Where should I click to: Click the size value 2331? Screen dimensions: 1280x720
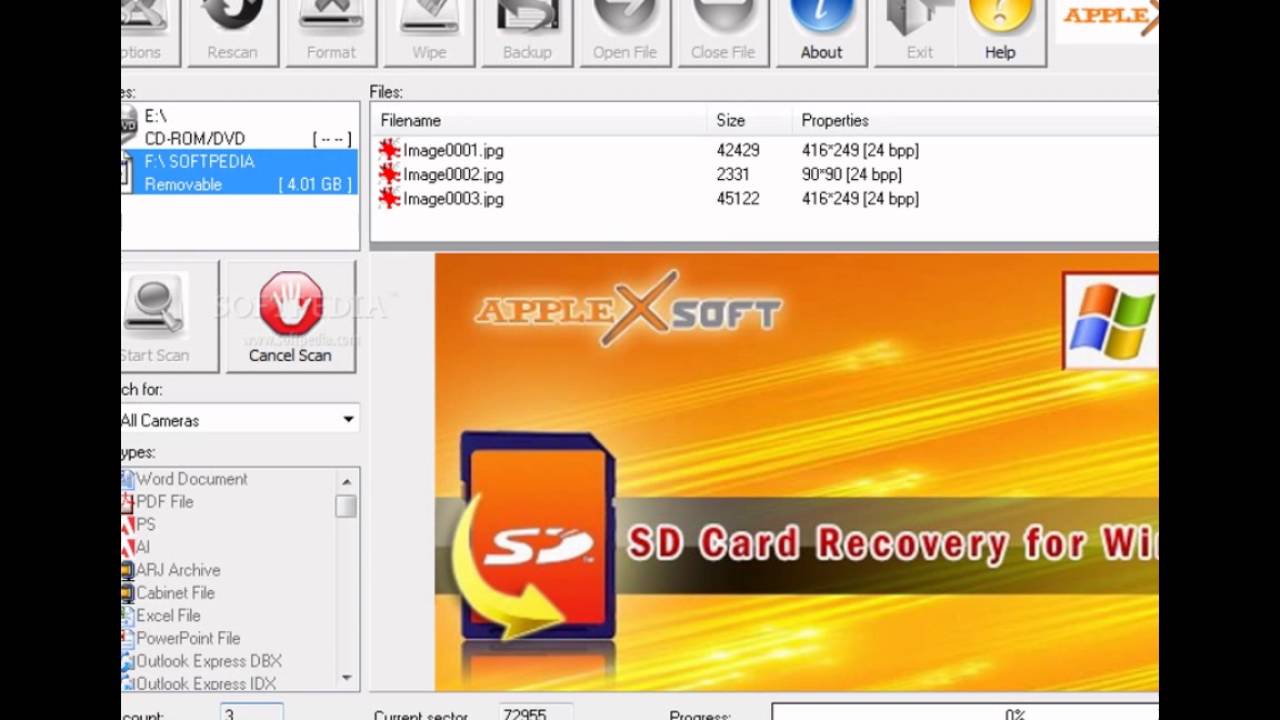tap(733, 174)
